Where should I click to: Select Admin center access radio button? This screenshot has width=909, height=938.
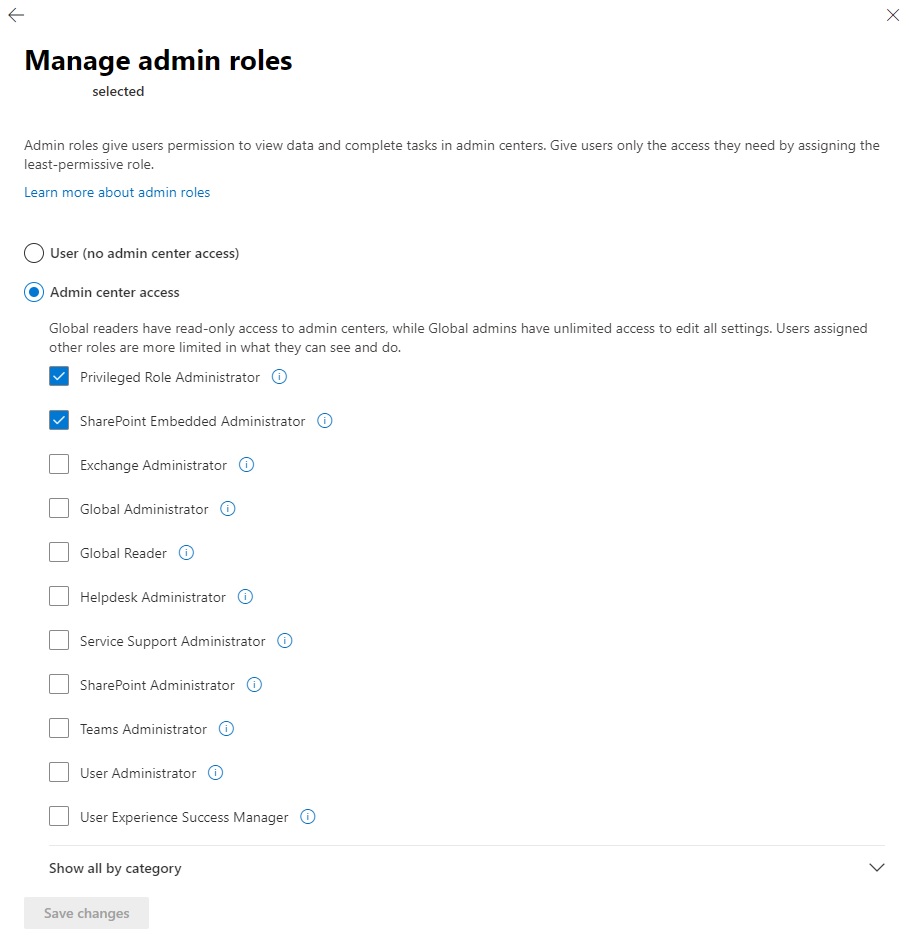[34, 292]
